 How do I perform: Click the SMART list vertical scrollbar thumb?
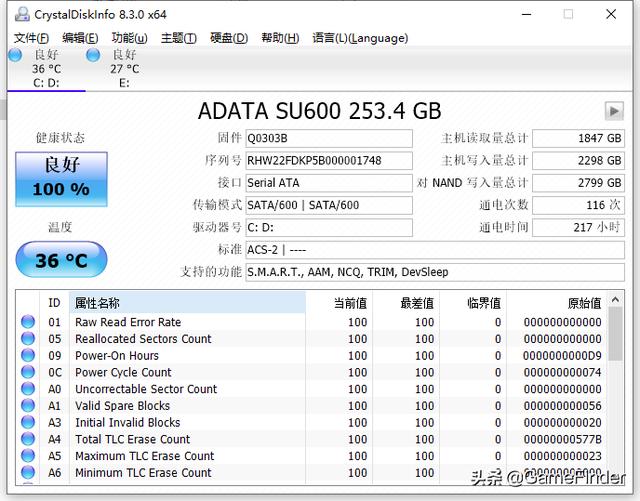616,334
